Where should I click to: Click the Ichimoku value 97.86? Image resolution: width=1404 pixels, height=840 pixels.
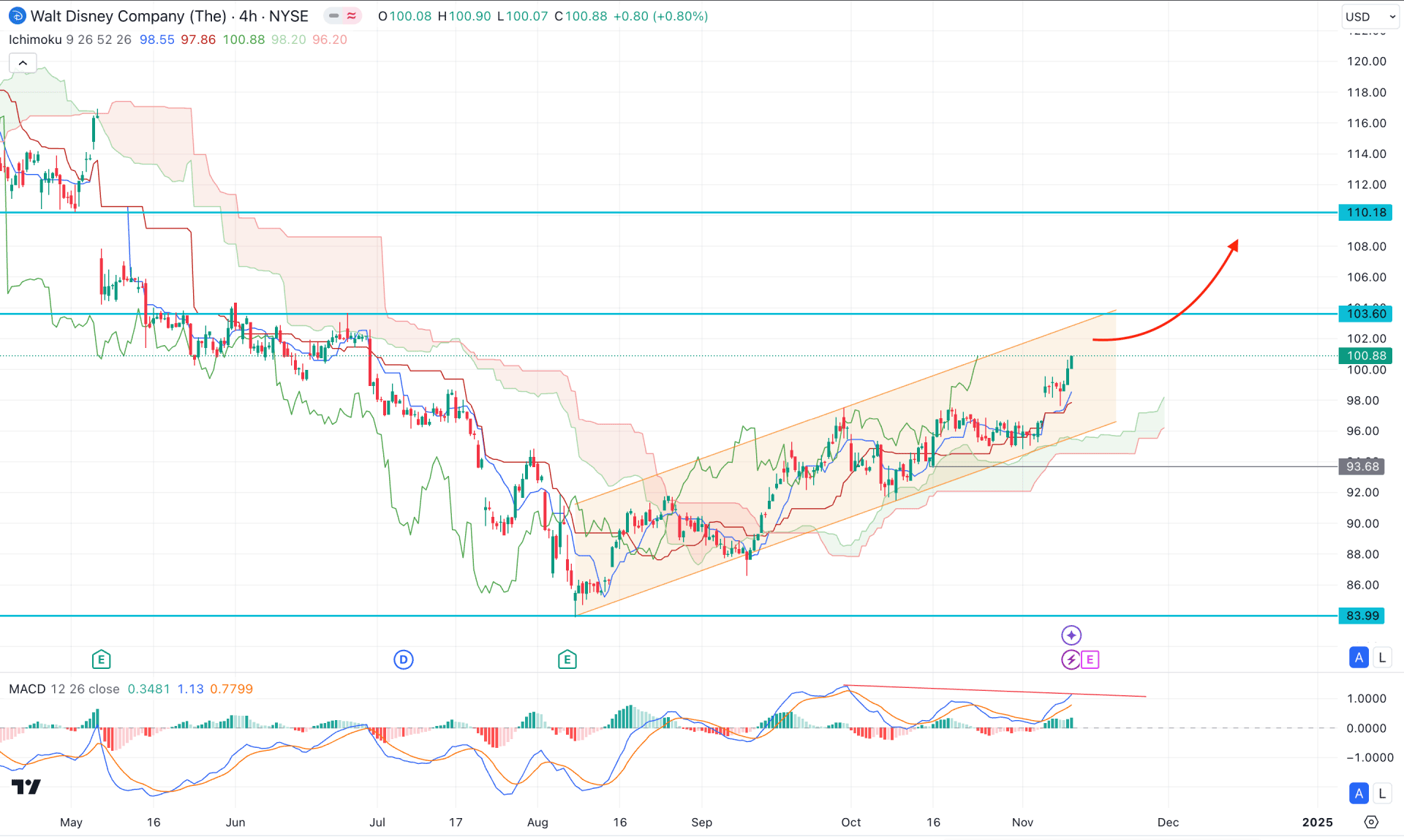[198, 39]
